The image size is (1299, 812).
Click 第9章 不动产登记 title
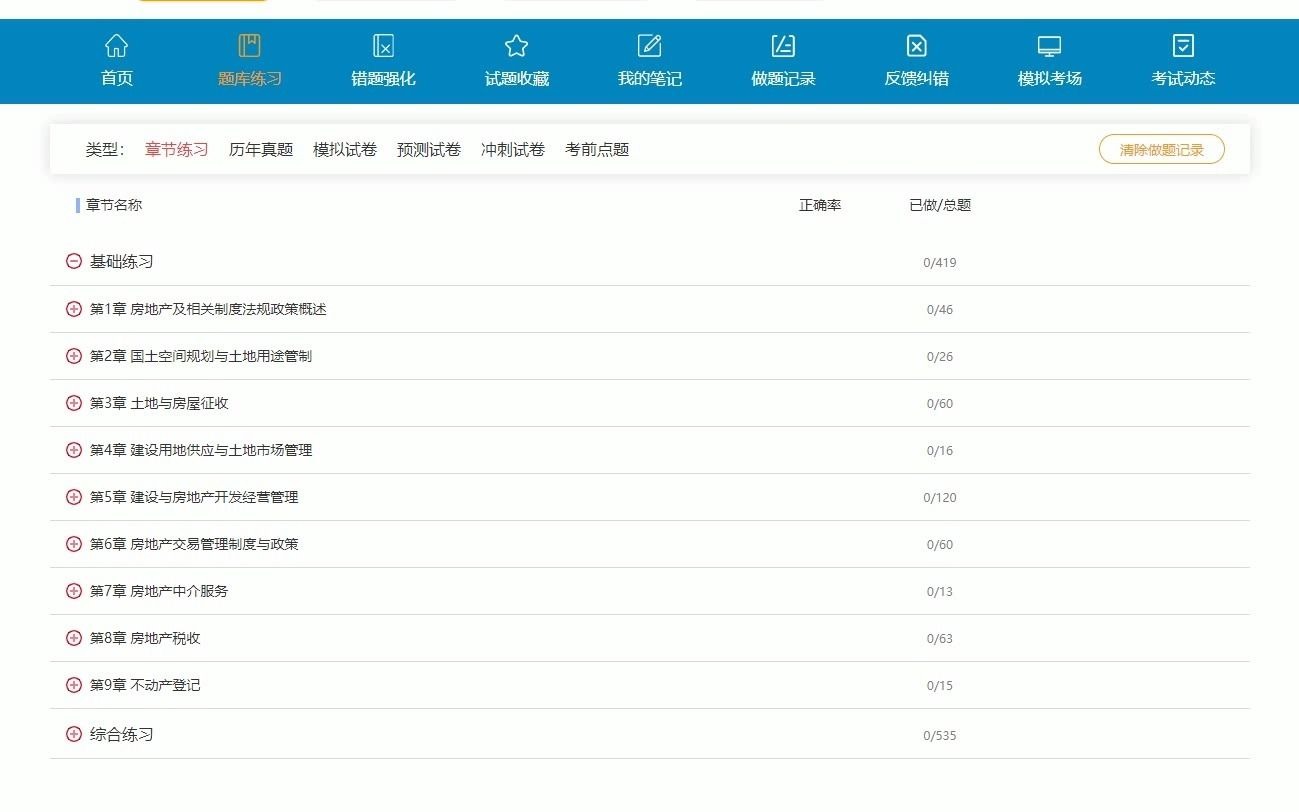tap(145, 685)
